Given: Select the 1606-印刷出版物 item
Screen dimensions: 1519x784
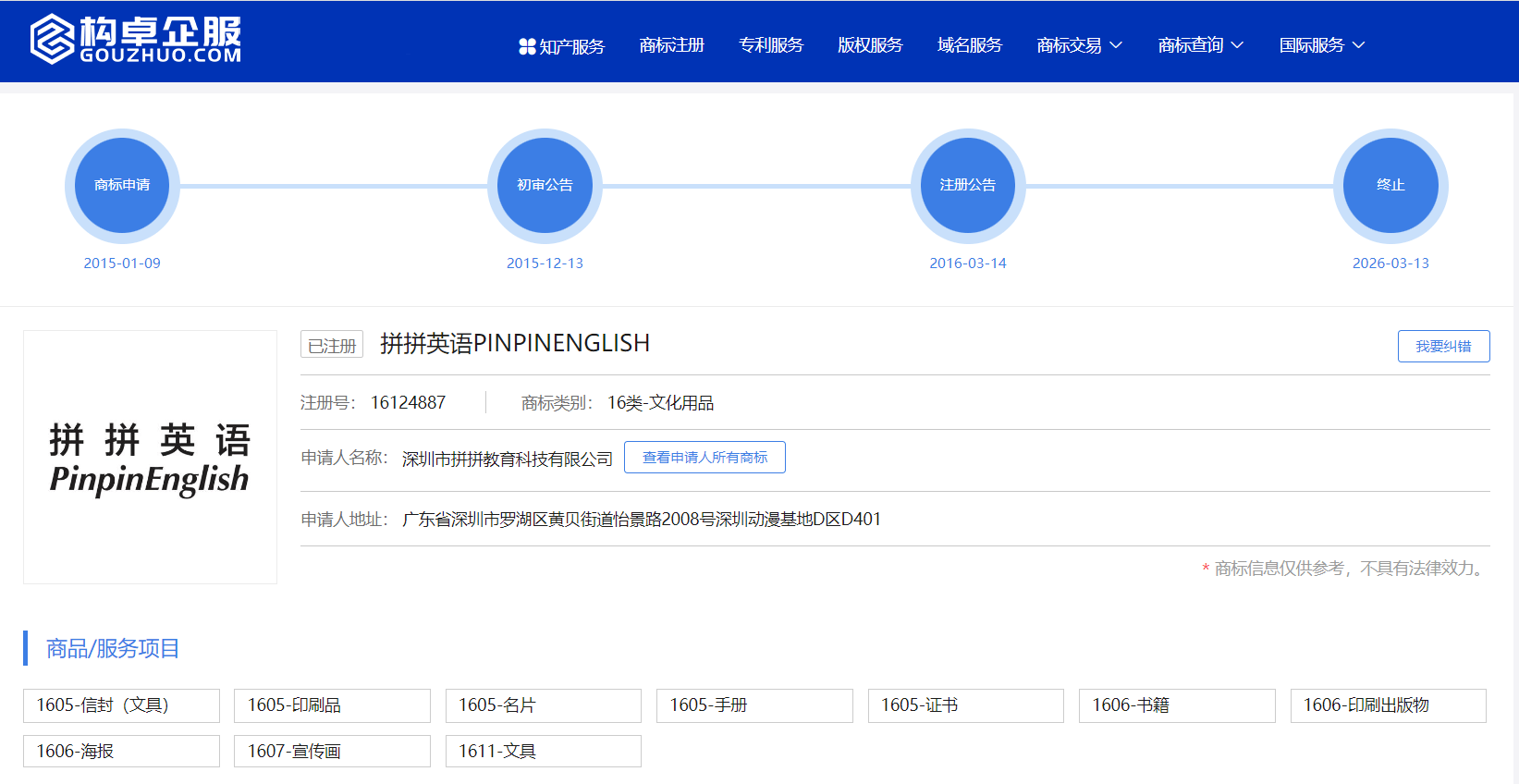Looking at the screenshot, I should (x=1389, y=705).
